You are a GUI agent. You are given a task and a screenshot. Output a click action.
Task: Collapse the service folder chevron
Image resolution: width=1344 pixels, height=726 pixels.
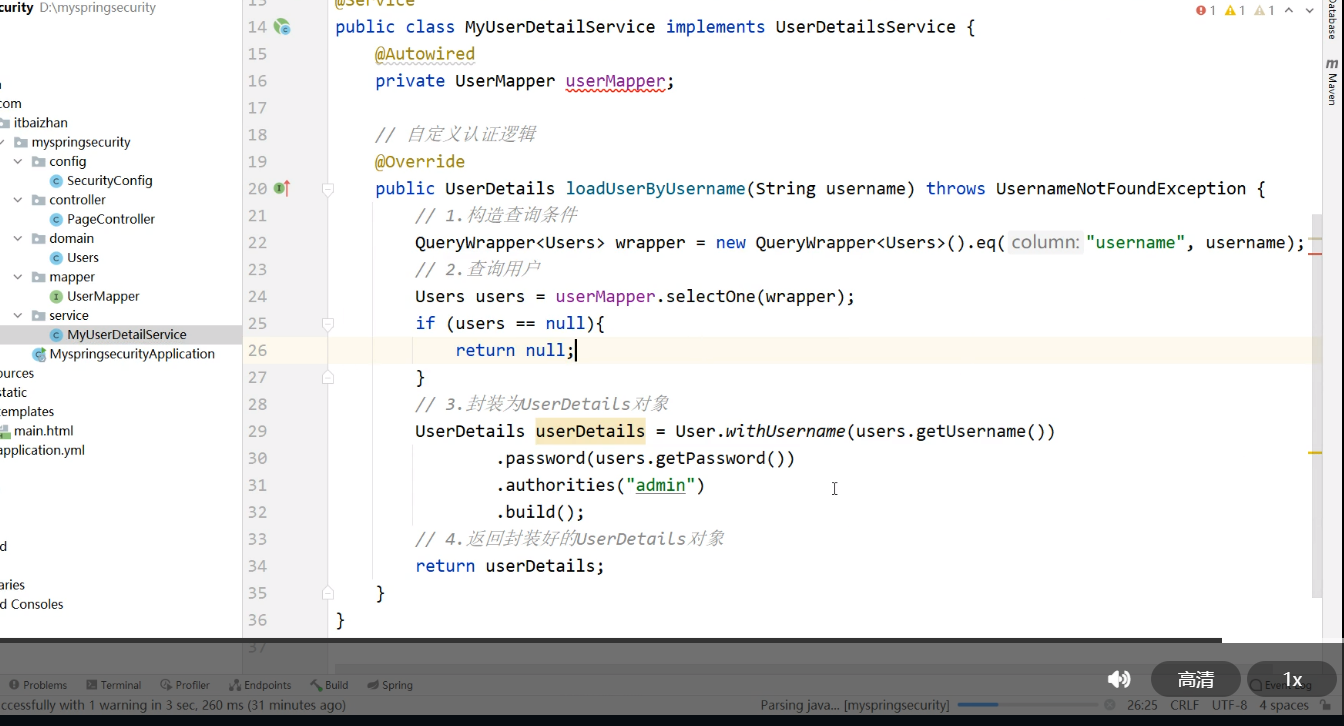pos(18,315)
